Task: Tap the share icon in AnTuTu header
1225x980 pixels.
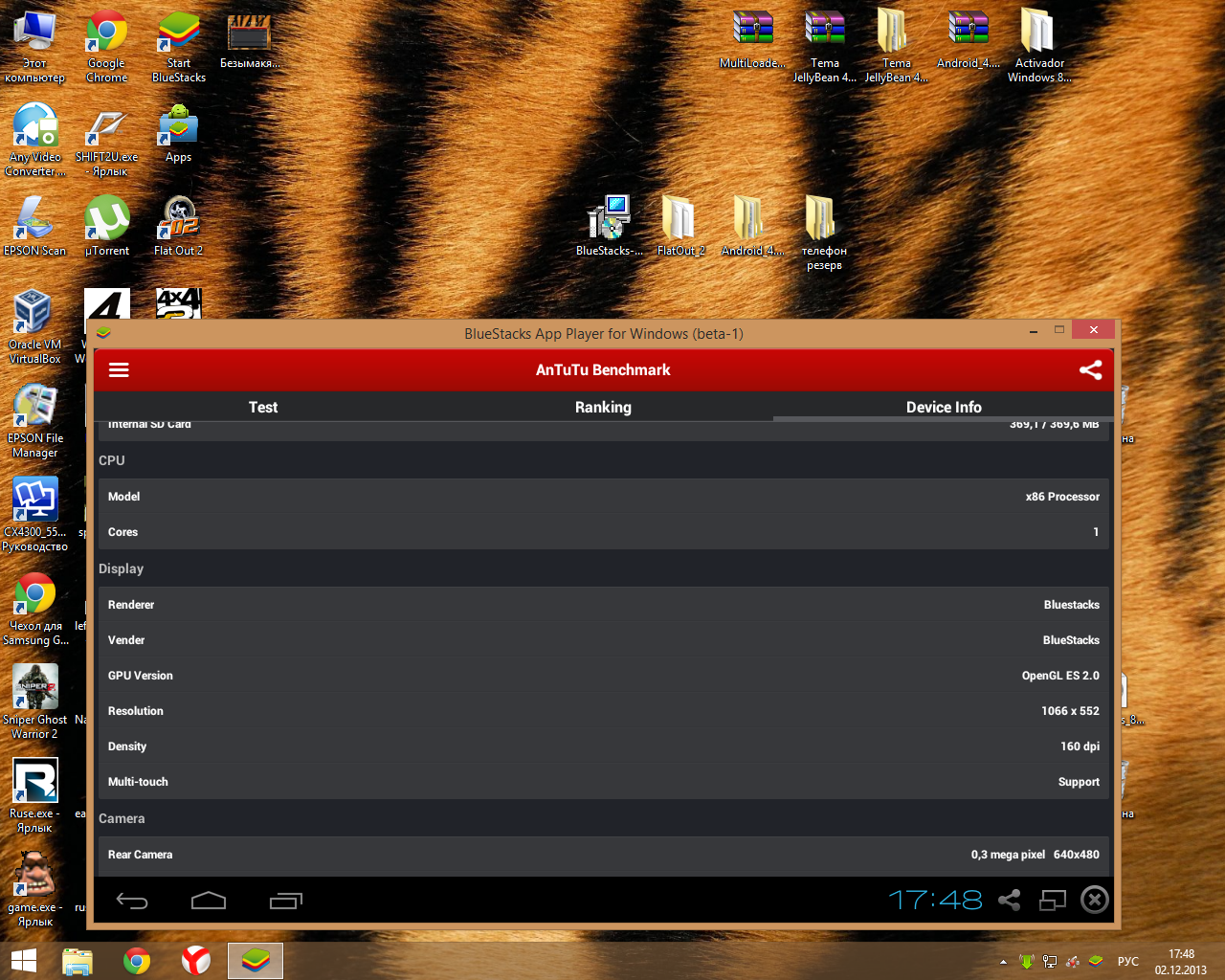Action: tap(1090, 370)
